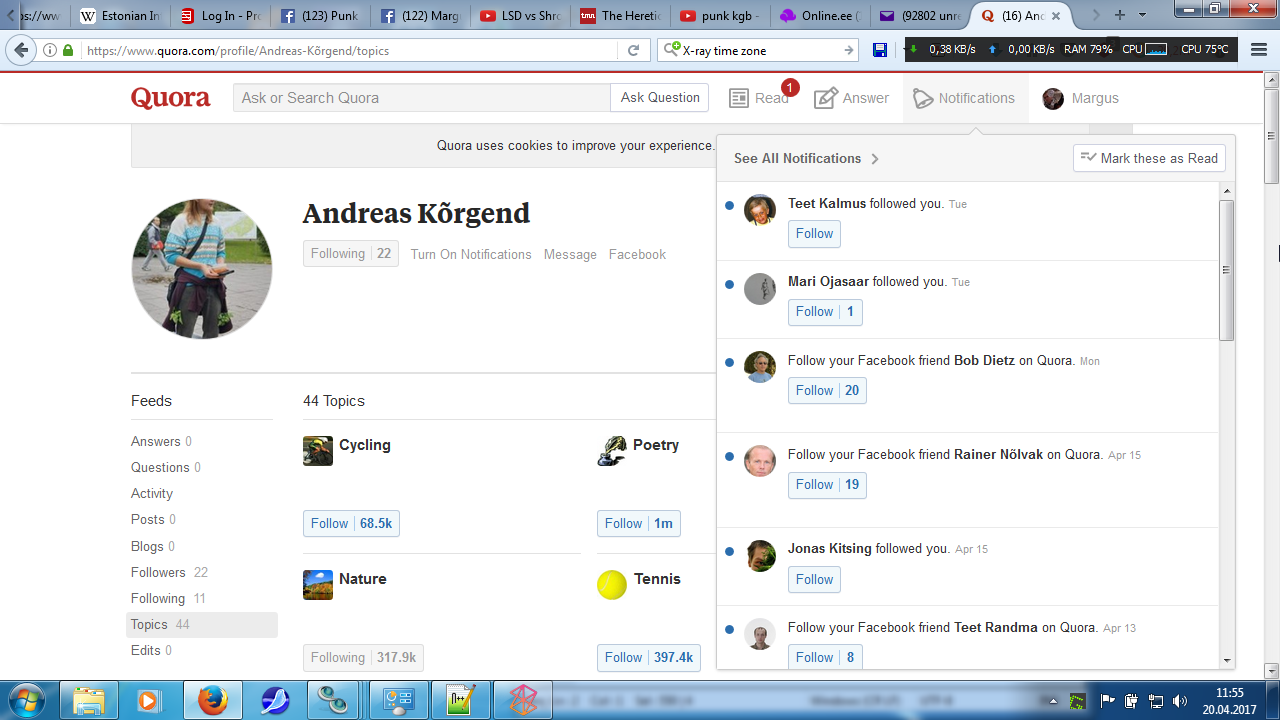Click the browser URL address bar

pos(350,50)
